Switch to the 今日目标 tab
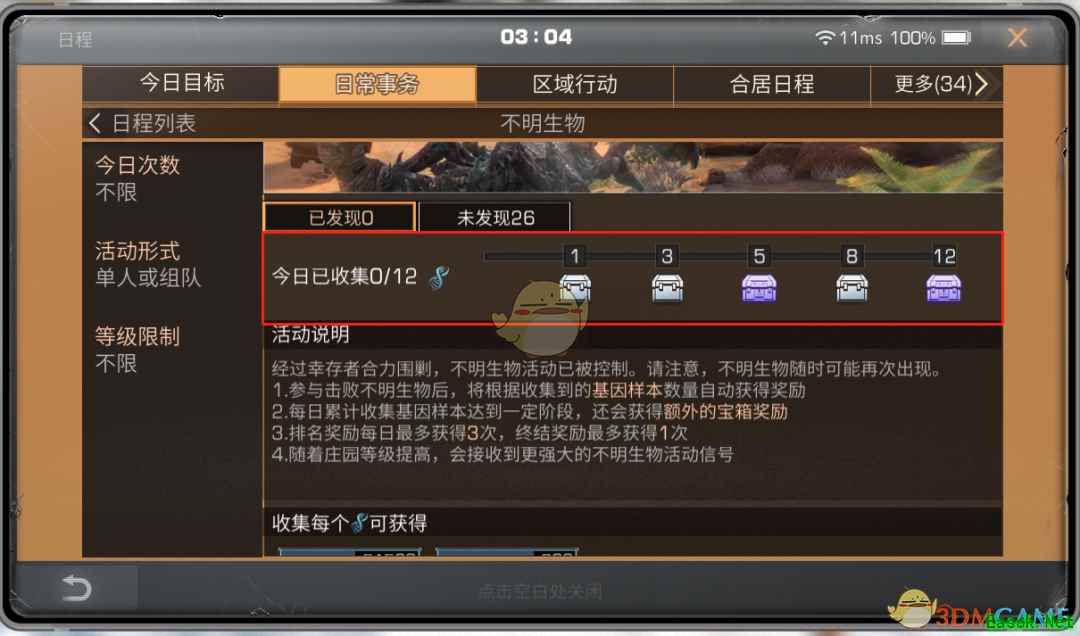 tap(181, 84)
